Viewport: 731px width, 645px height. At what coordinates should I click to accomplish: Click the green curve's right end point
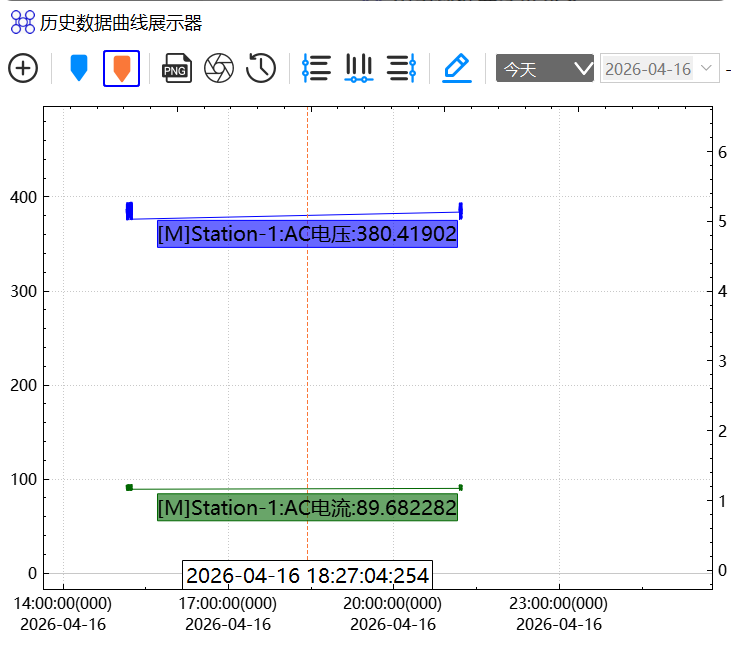click(x=461, y=487)
